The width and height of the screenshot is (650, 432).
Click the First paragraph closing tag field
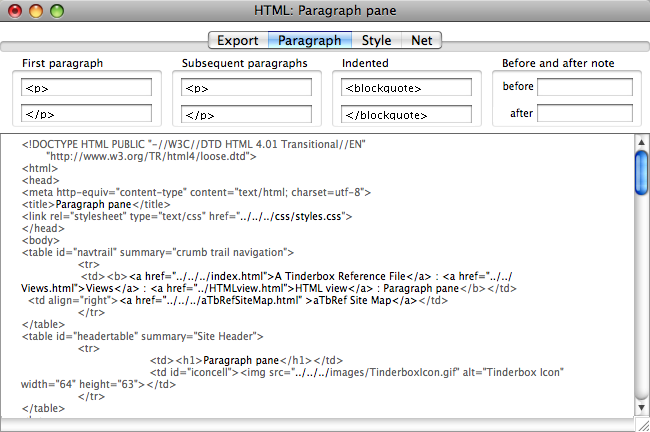point(86,113)
